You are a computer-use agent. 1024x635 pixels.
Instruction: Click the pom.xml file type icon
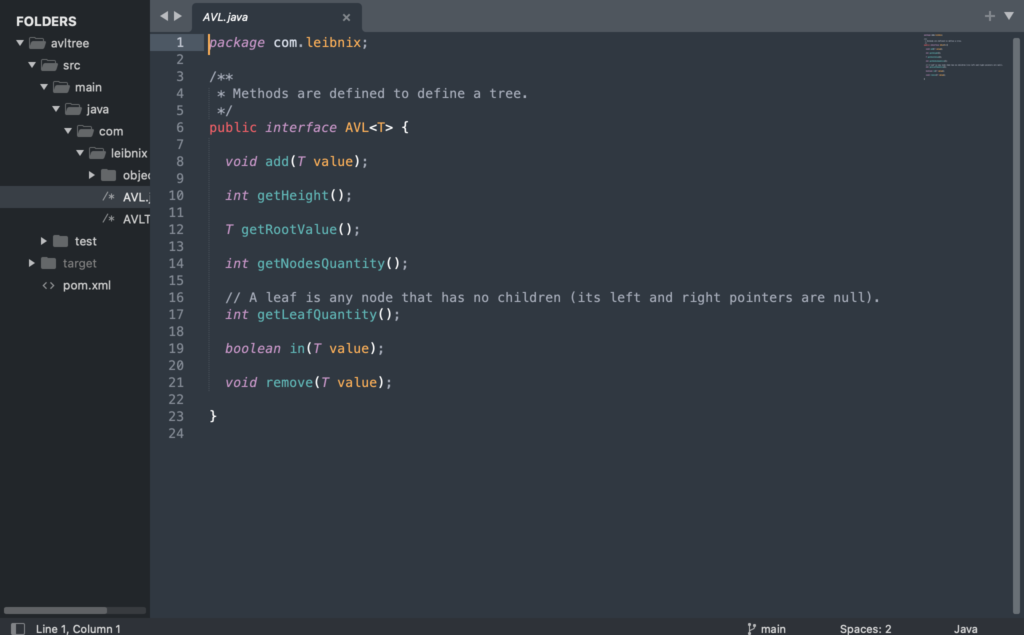48,285
